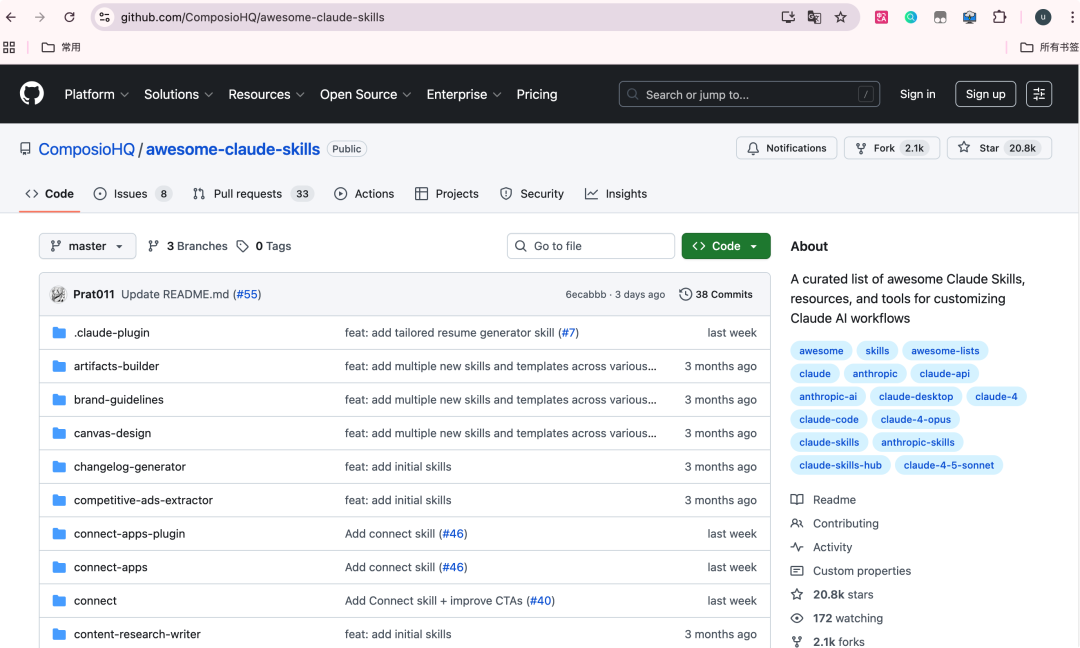Expand the master branch dropdown
1080x648 pixels.
click(87, 246)
